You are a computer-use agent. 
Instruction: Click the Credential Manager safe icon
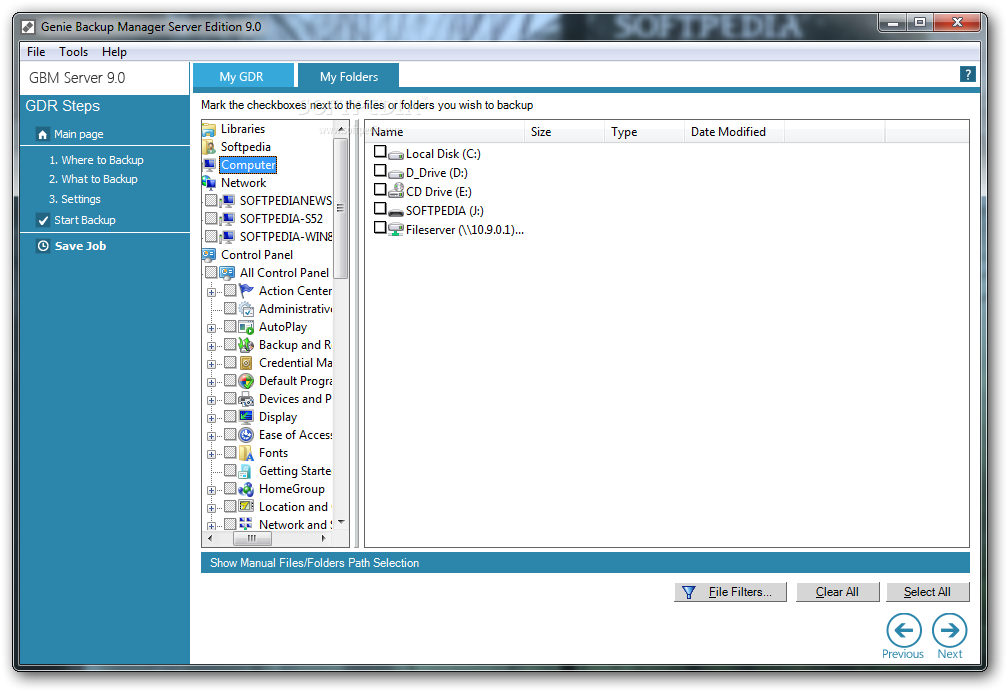click(x=246, y=363)
